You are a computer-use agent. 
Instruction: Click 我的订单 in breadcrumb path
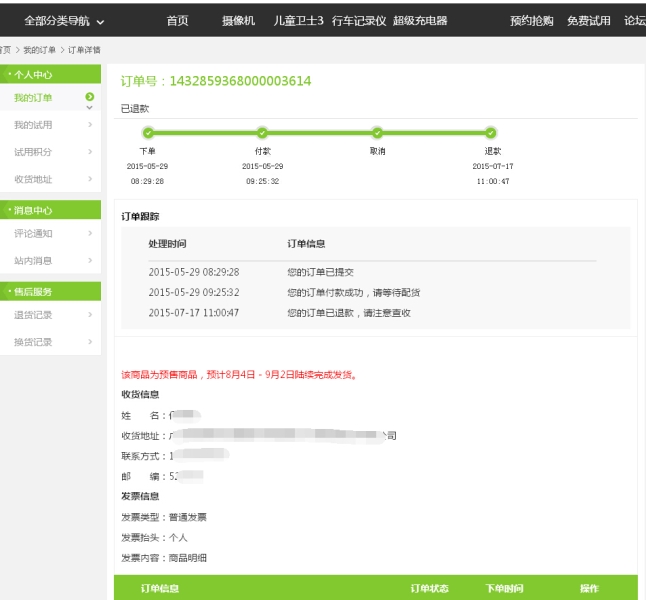pyautogui.click(x=39, y=49)
